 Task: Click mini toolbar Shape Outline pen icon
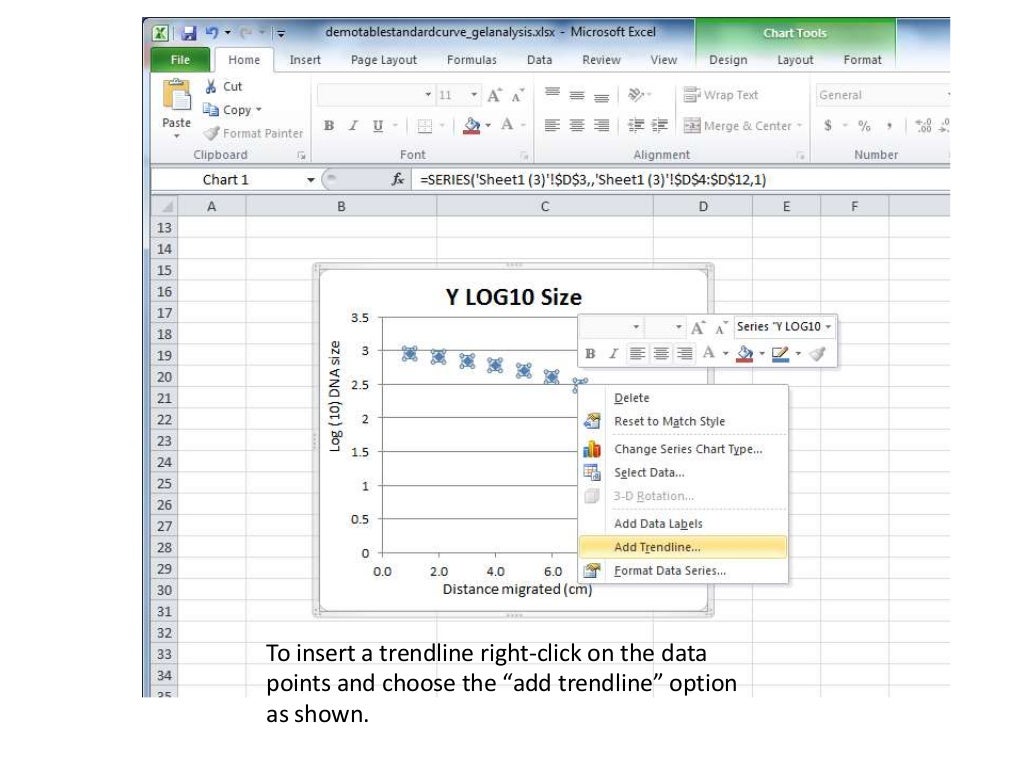click(780, 353)
